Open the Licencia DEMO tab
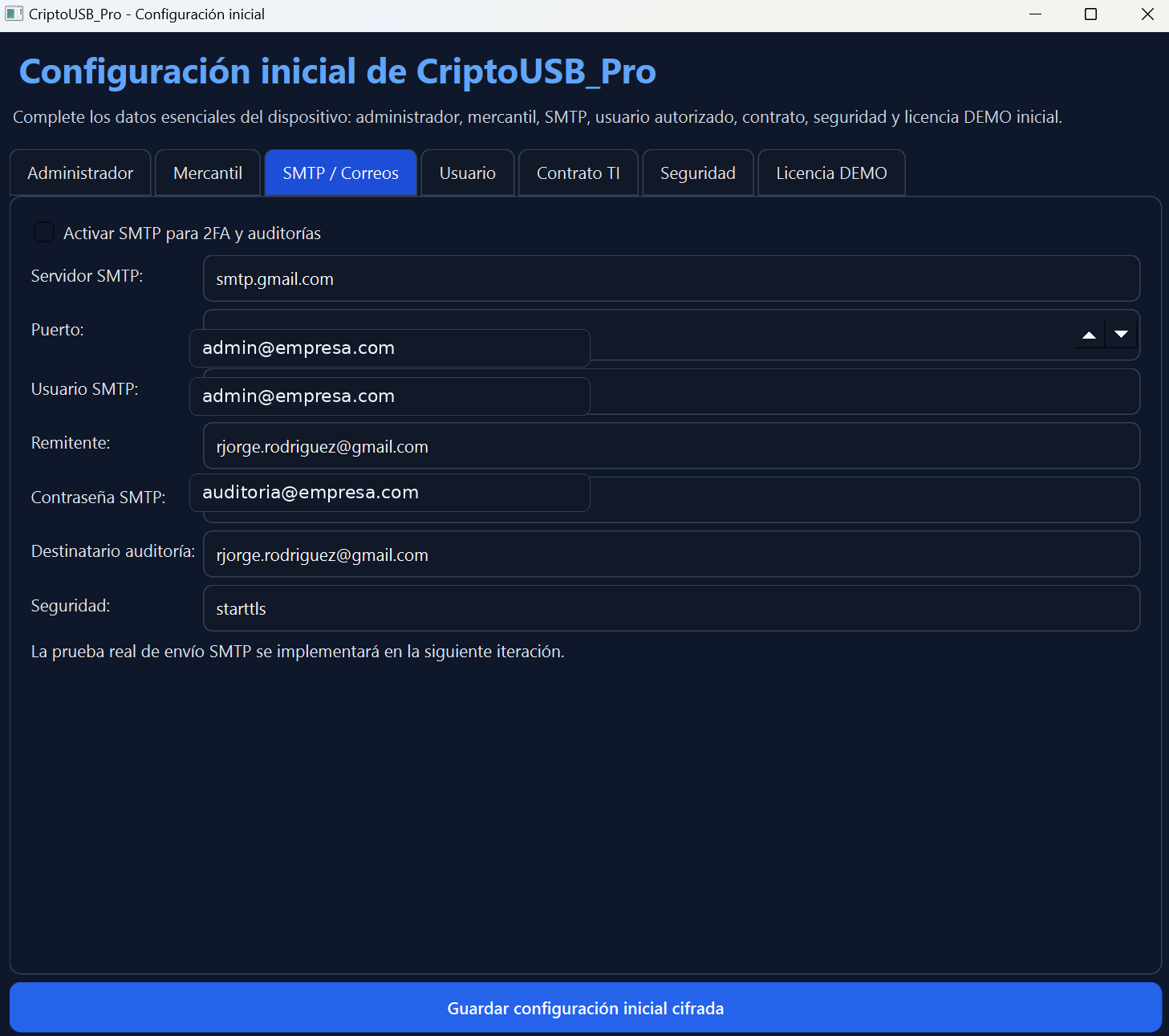 click(831, 173)
